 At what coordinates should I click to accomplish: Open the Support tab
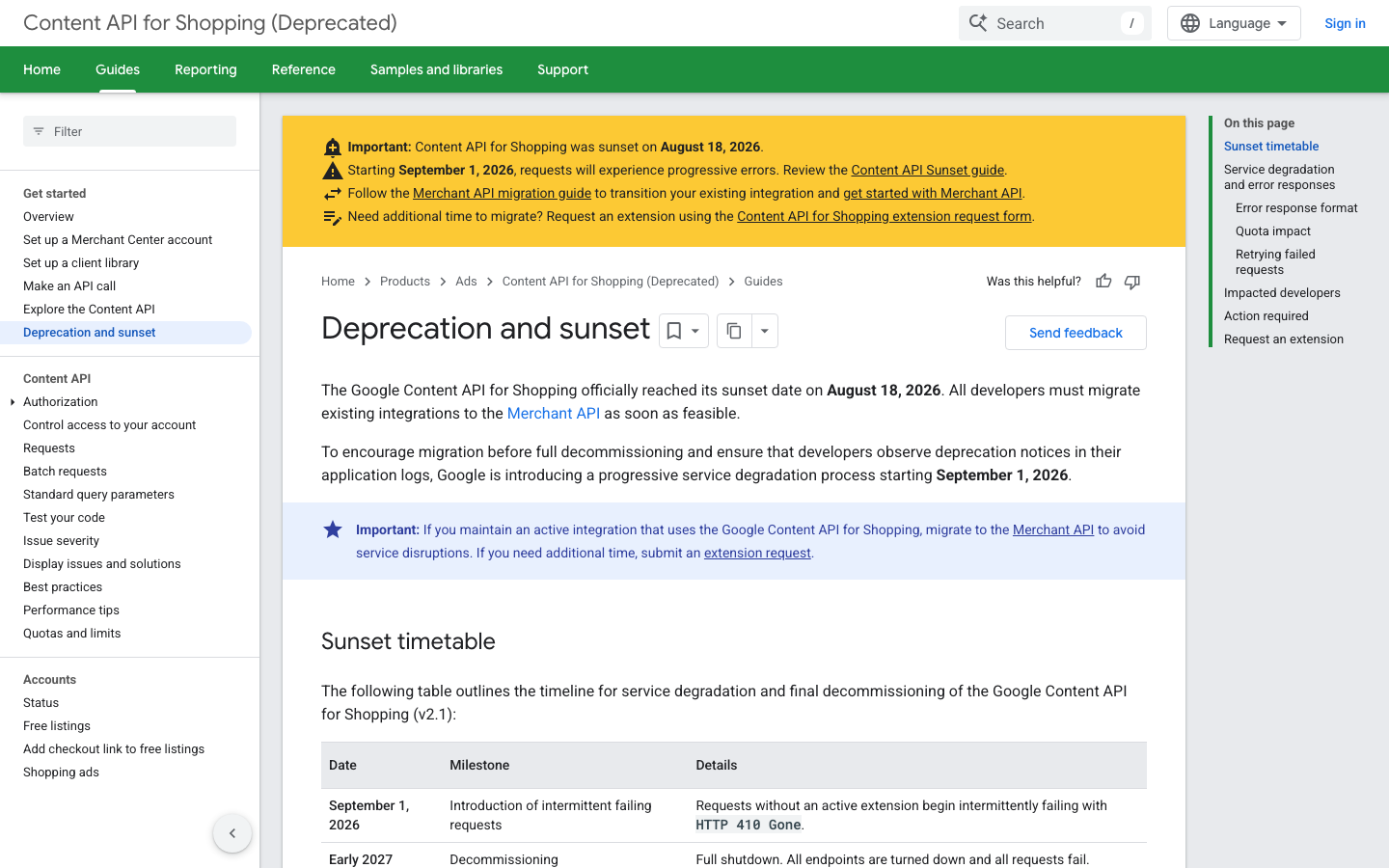click(562, 69)
